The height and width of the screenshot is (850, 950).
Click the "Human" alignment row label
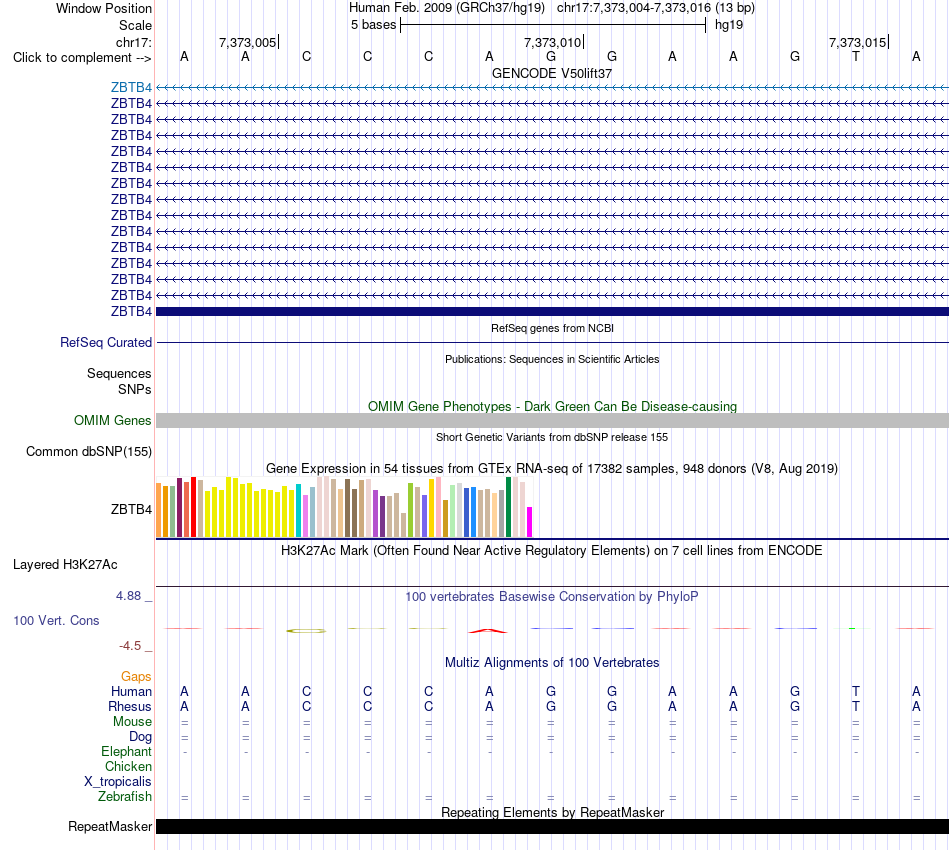pyautogui.click(x=131, y=692)
